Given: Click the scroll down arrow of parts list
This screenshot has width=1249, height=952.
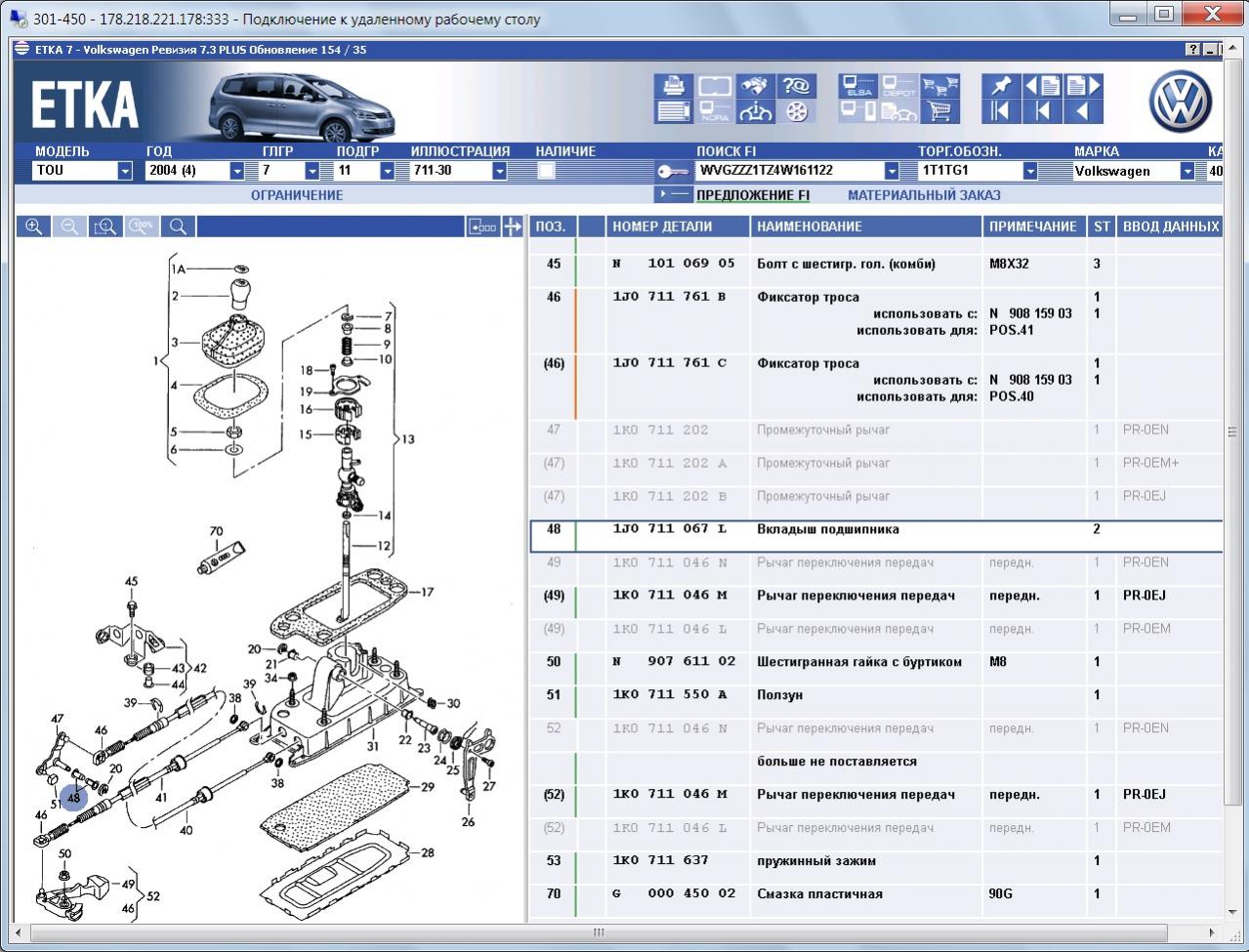Looking at the screenshot, I should 1230,911.
